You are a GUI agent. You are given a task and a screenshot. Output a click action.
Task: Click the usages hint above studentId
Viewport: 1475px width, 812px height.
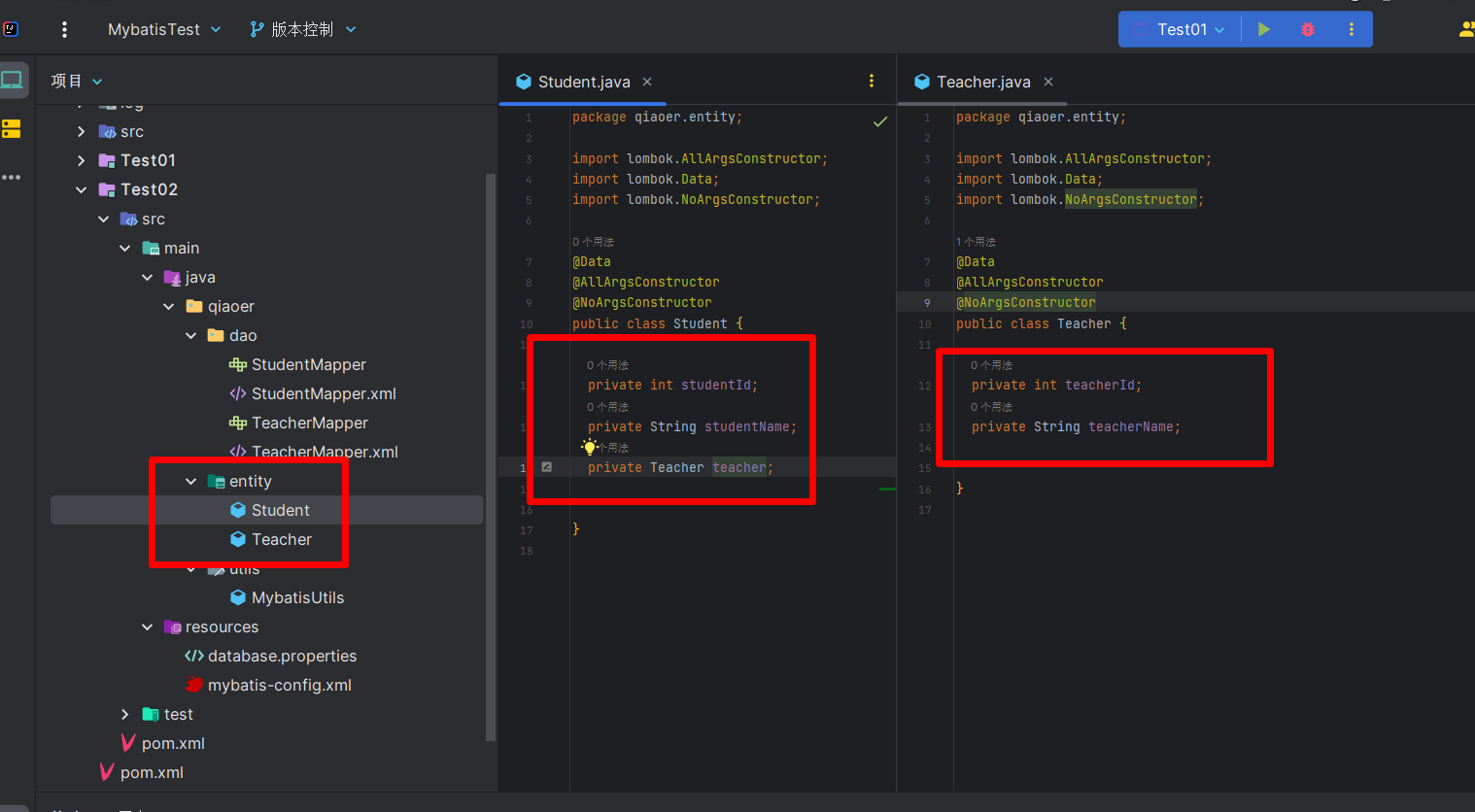pyautogui.click(x=607, y=365)
